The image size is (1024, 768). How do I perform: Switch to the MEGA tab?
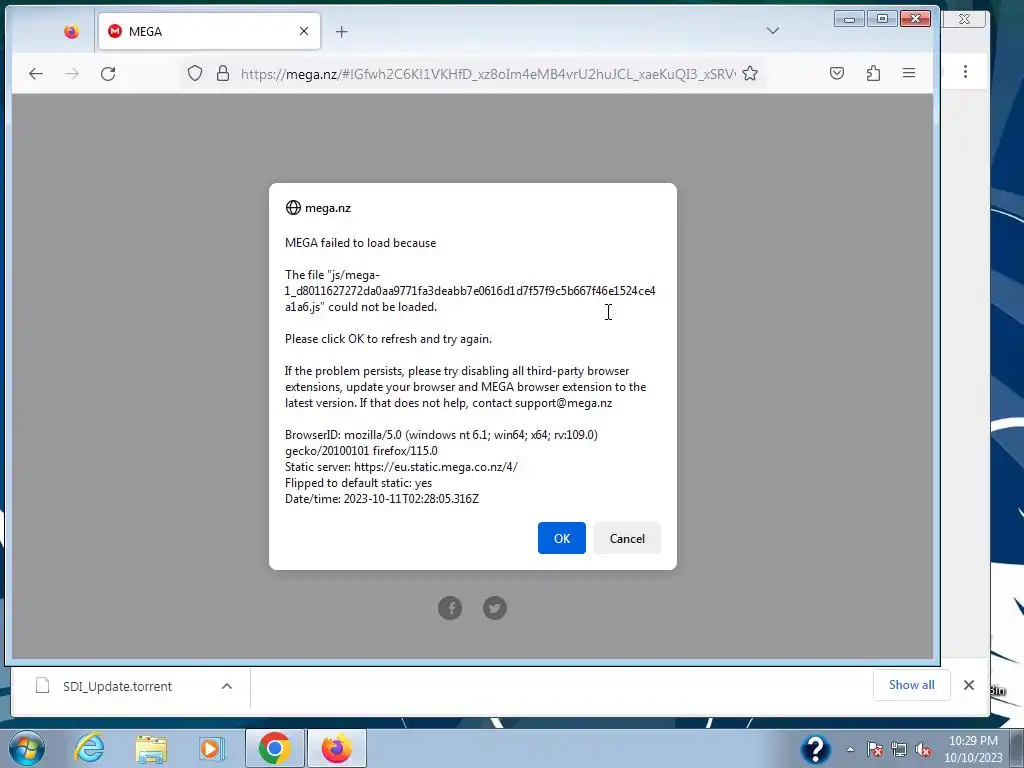209,31
